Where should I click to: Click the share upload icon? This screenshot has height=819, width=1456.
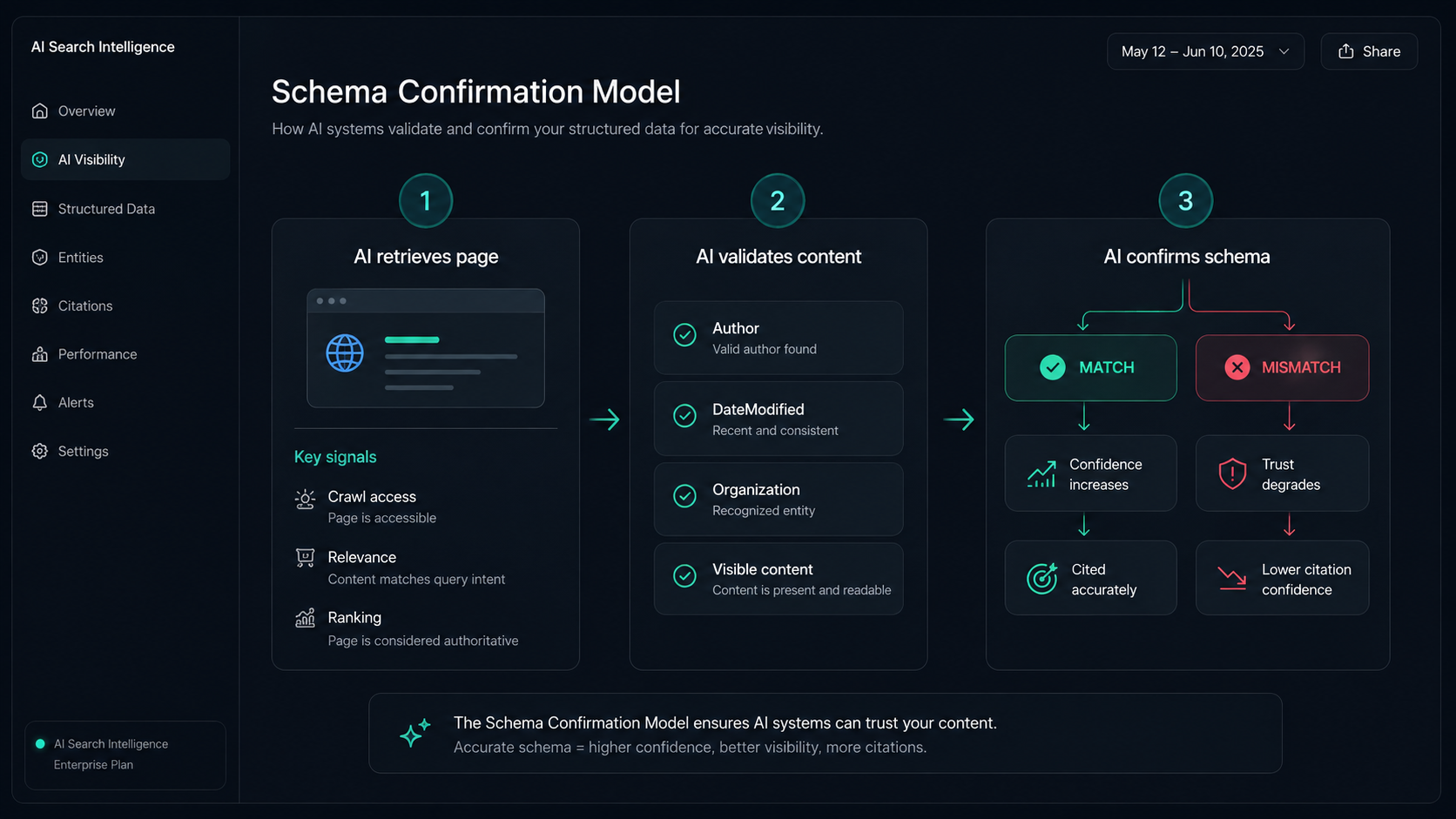(1345, 51)
